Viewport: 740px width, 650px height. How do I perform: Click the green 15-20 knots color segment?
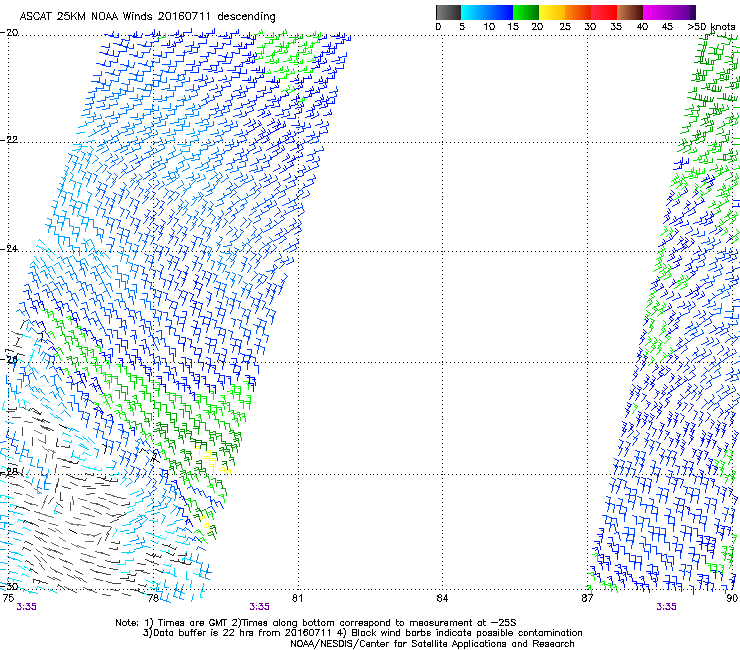[x=526, y=12]
